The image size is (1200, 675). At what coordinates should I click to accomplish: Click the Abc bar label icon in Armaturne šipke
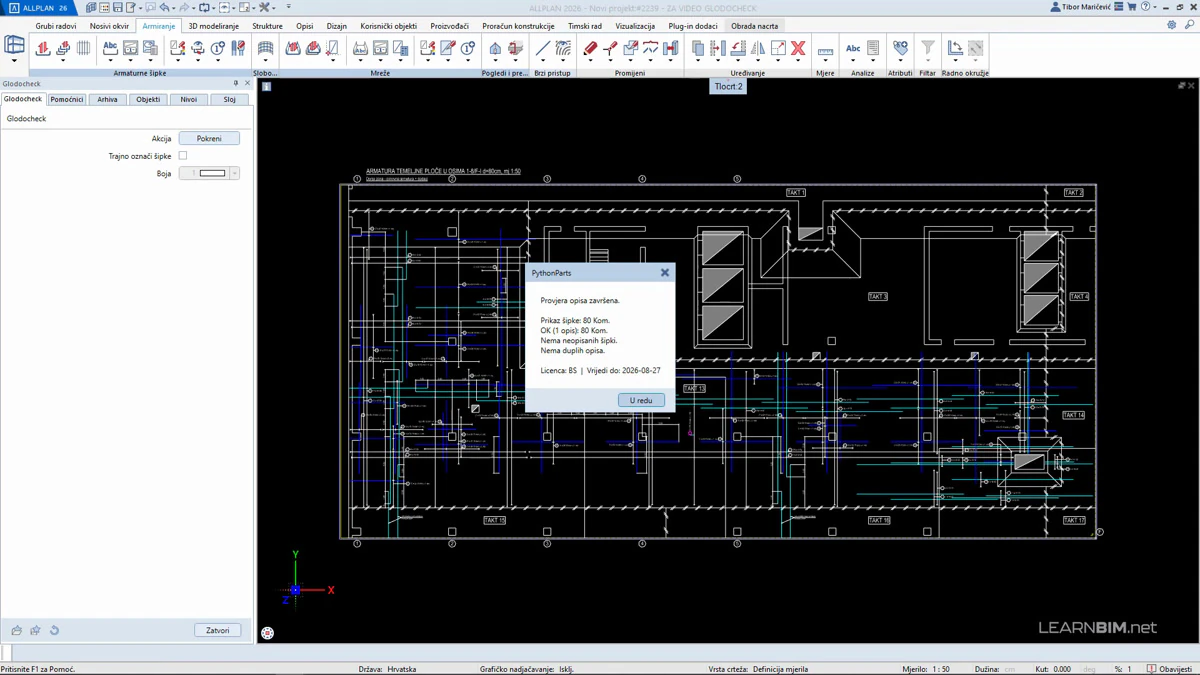[110, 47]
